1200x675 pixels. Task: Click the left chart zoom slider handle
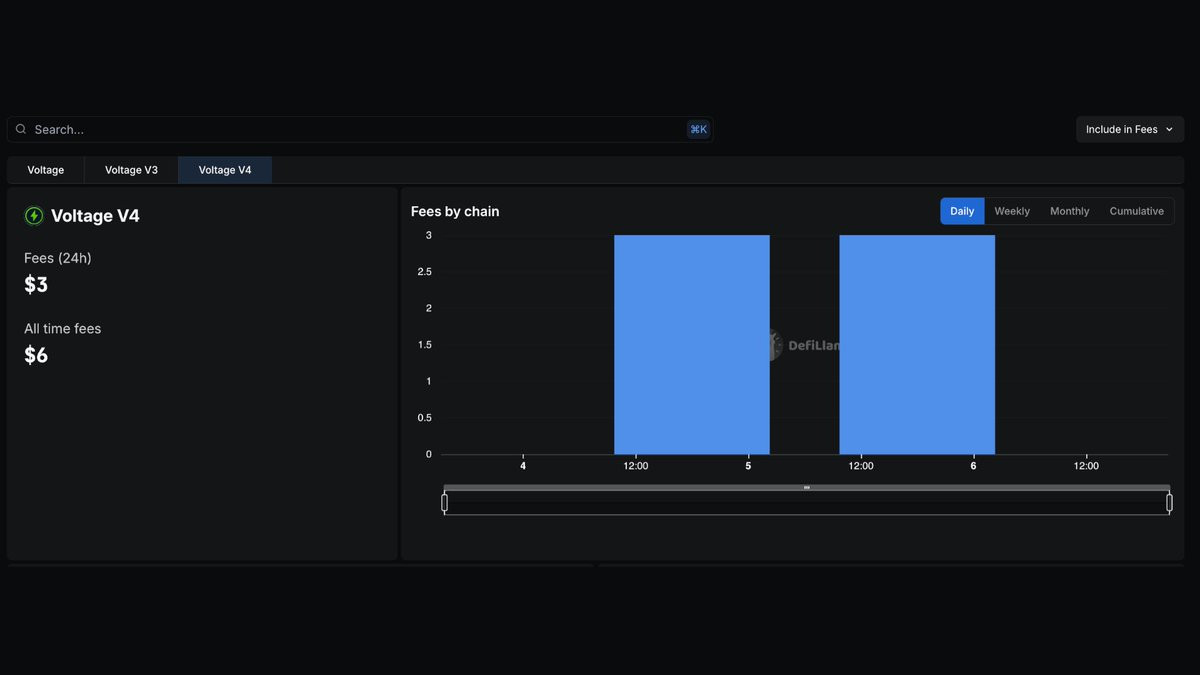pos(445,503)
